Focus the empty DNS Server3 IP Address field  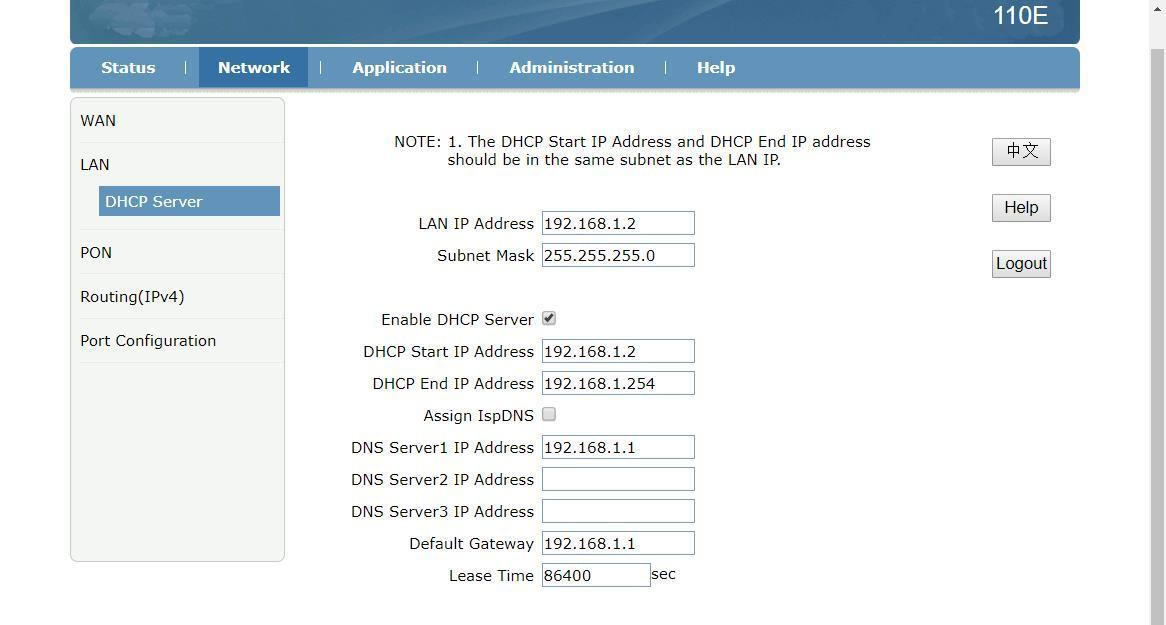coord(618,511)
